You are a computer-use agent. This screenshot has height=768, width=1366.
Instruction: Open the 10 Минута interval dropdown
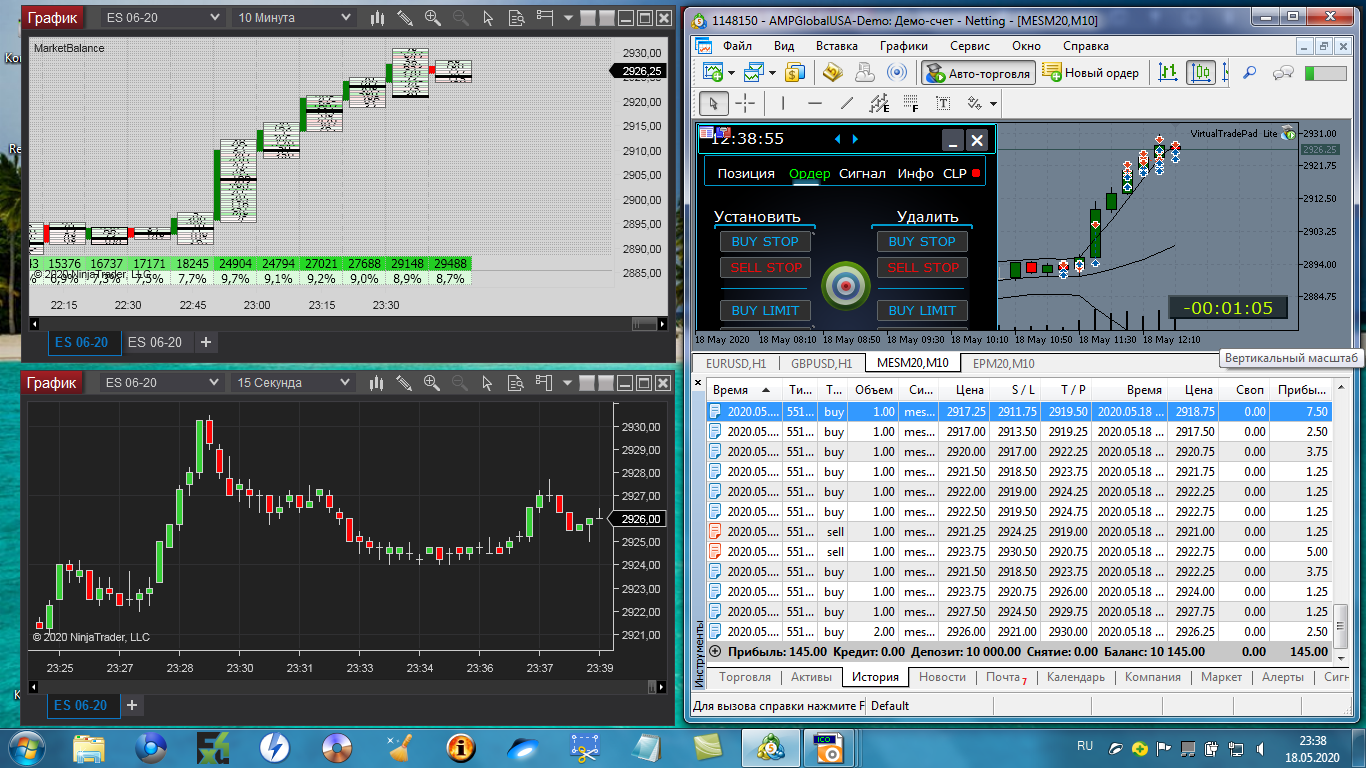(x=294, y=17)
